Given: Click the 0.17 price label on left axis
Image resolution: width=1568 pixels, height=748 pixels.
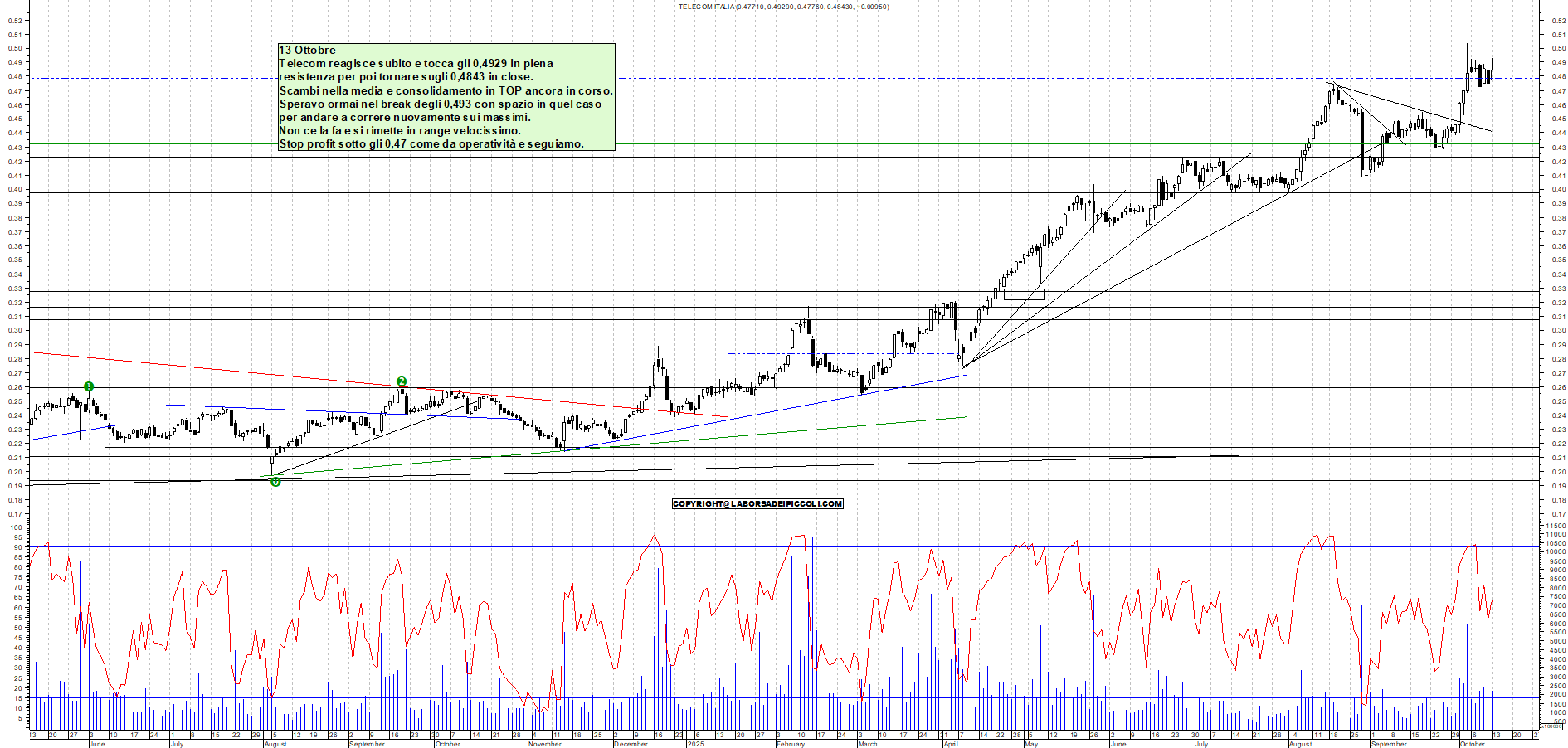Looking at the screenshot, I should click(15, 514).
